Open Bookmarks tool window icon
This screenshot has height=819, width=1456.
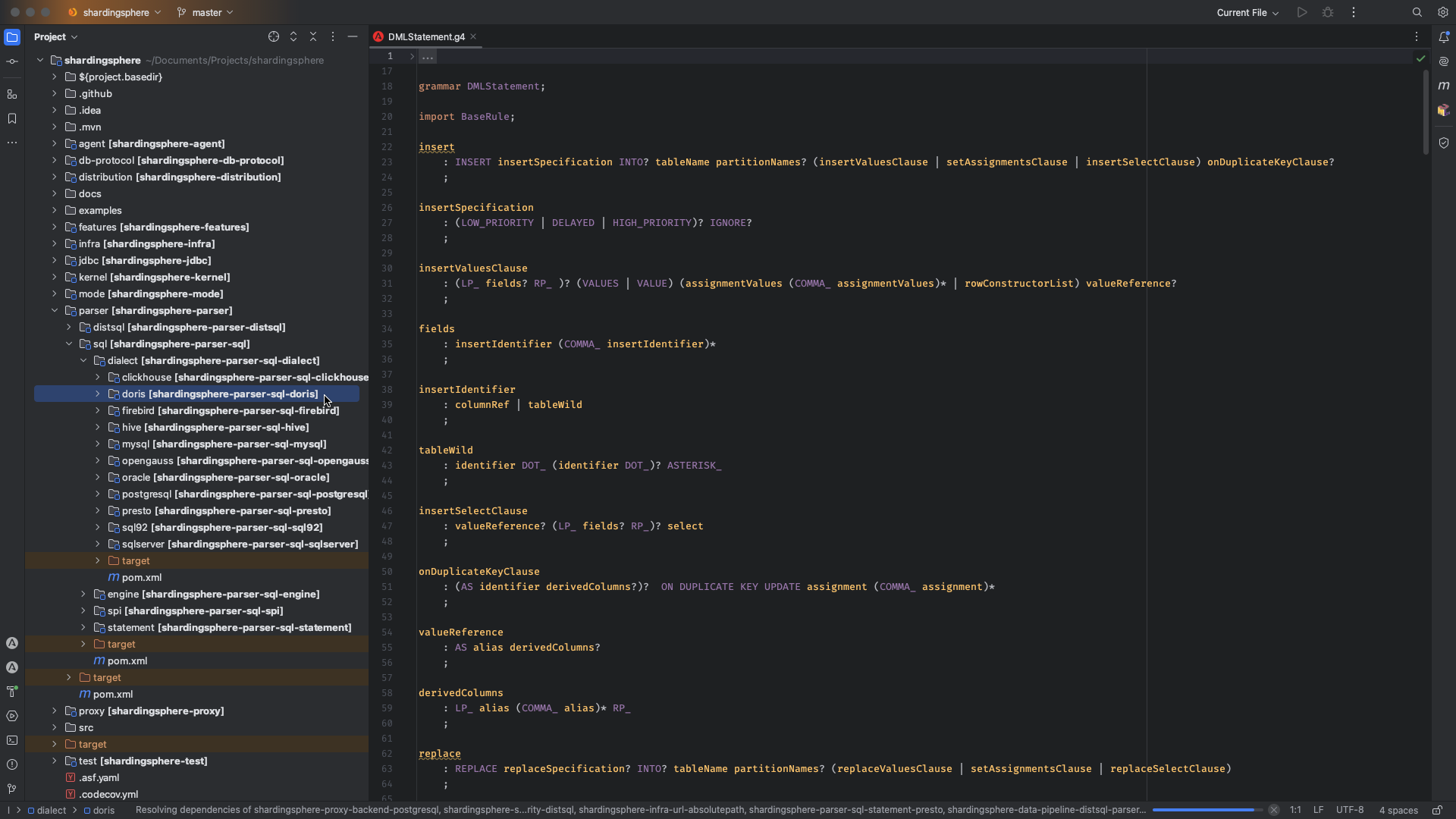(x=12, y=118)
